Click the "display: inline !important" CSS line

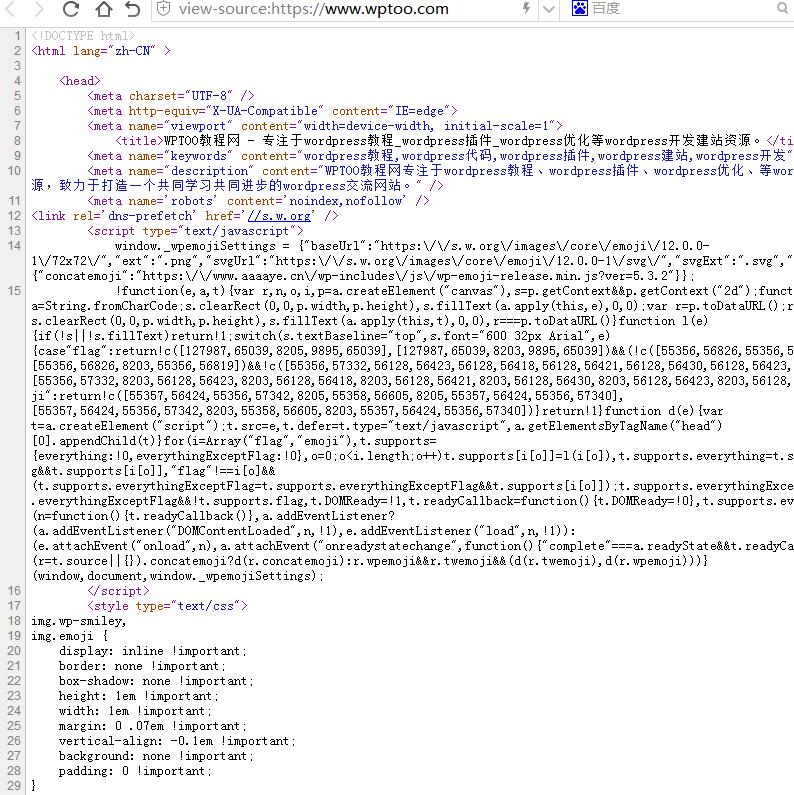[x=140, y=651]
